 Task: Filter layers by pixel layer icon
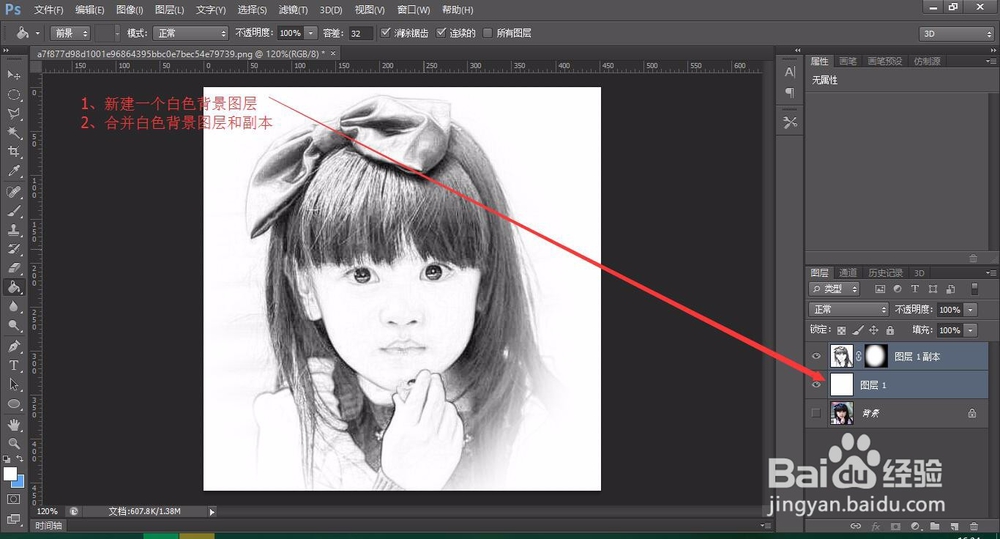[x=880, y=289]
